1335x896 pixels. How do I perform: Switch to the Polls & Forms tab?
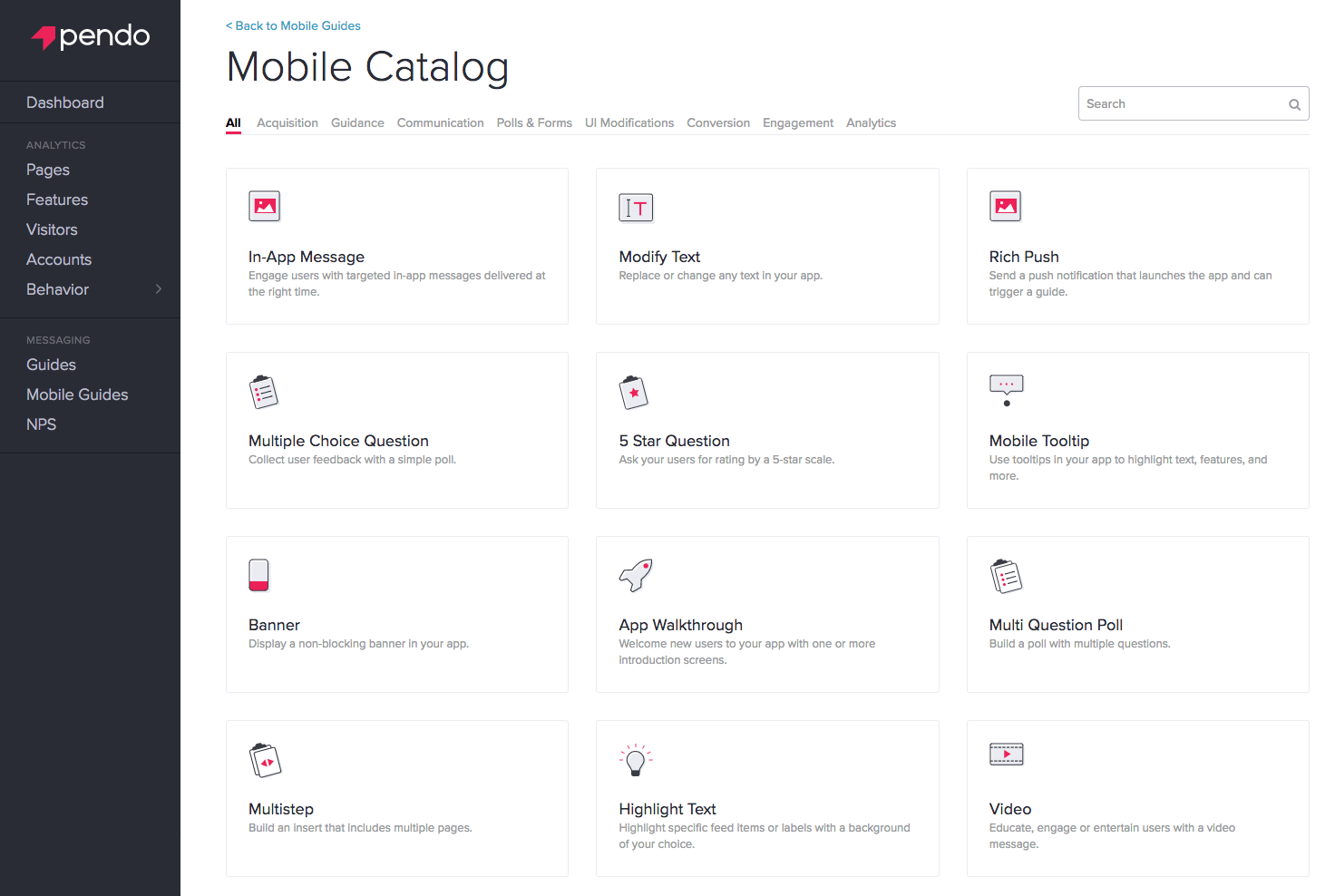[x=534, y=122]
